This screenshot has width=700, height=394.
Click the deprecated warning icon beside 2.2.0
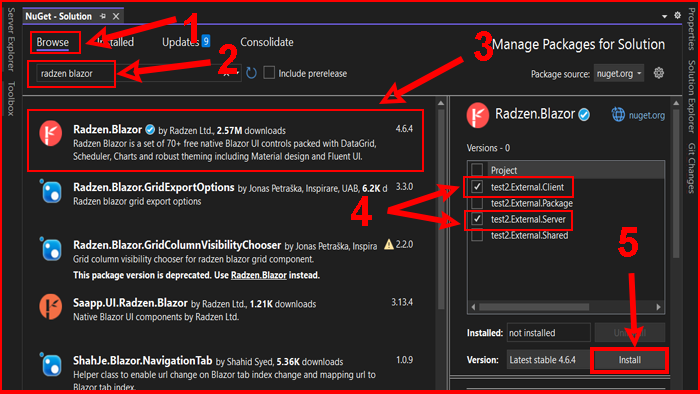(x=389, y=245)
